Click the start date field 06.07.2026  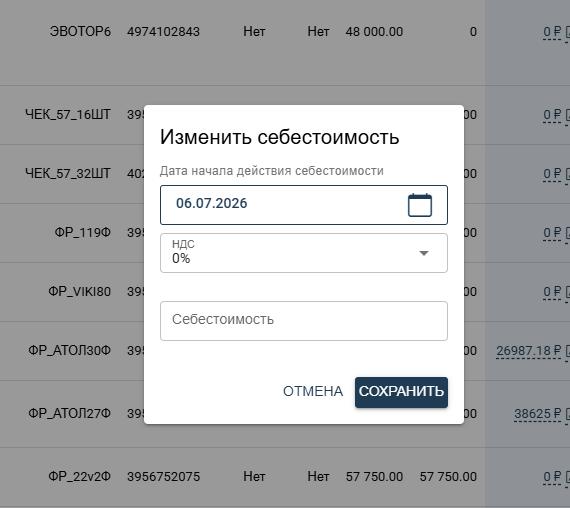pyautogui.click(x=304, y=205)
